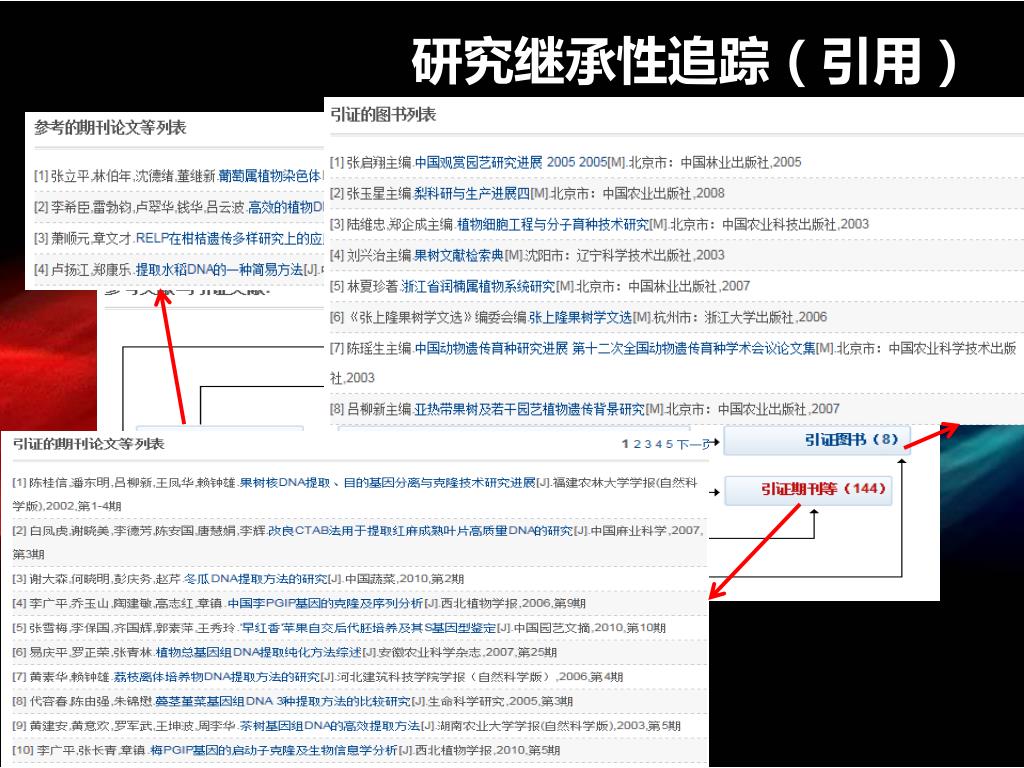Click the 引证的图书列表 heading

click(383, 115)
